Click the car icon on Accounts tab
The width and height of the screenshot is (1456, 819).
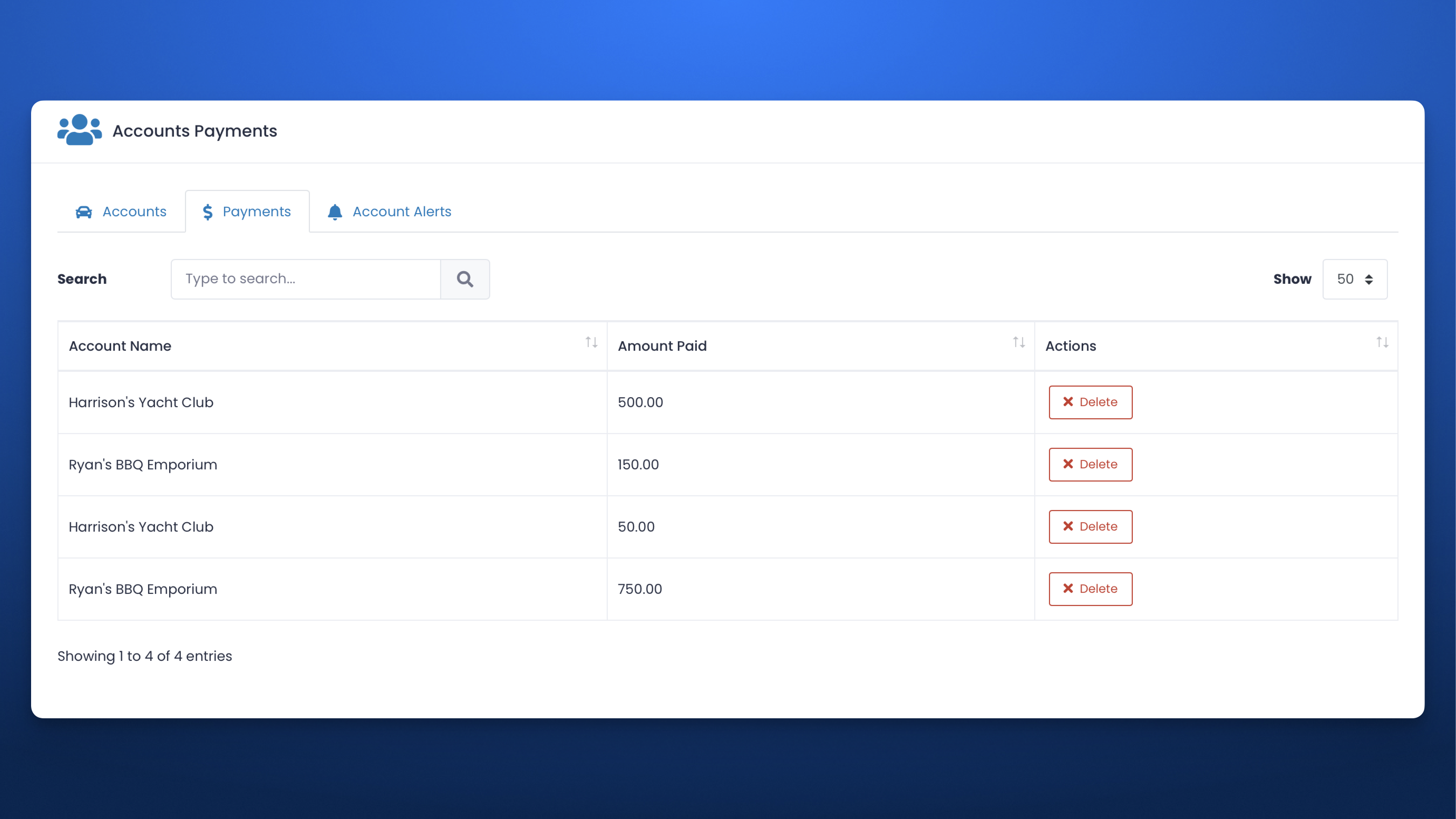click(84, 211)
